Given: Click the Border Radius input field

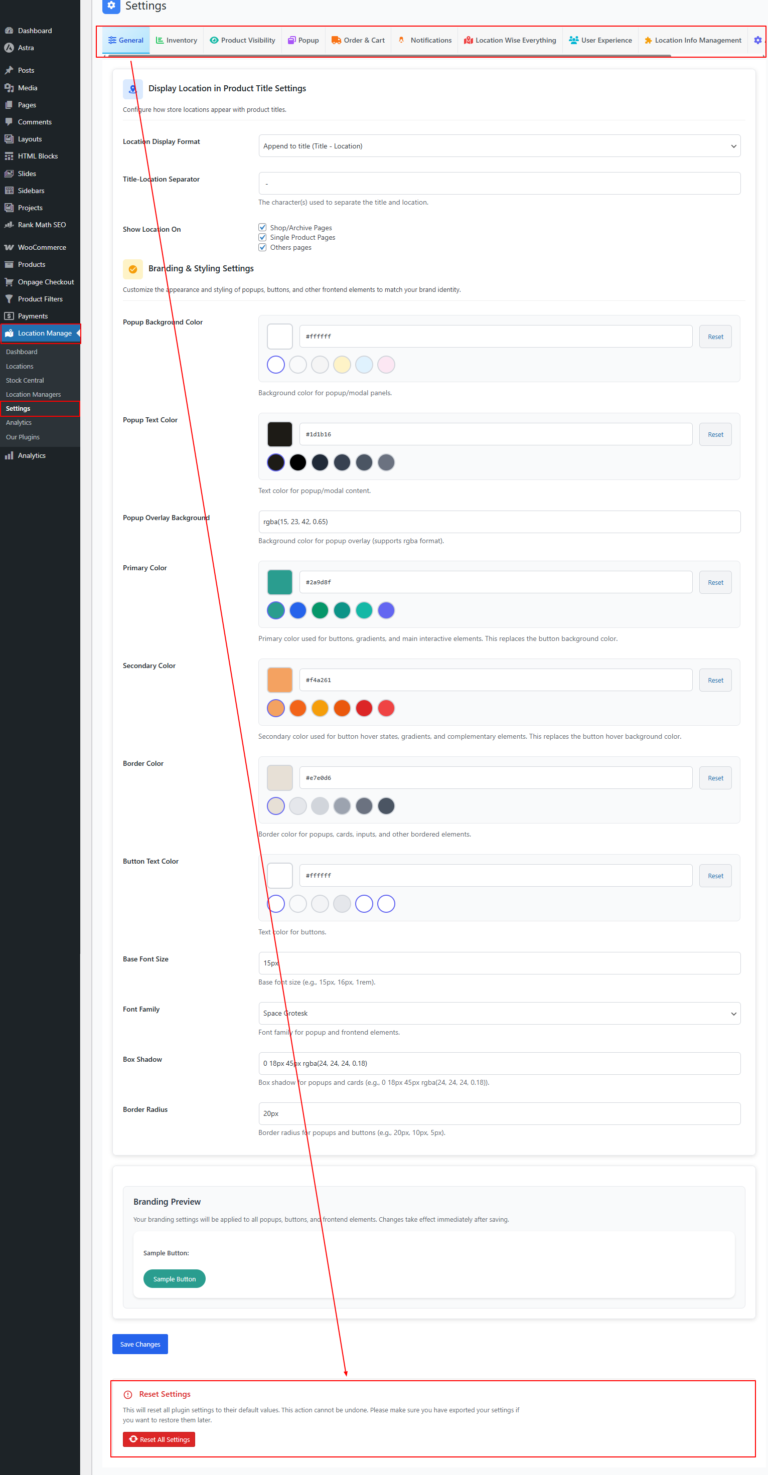Looking at the screenshot, I should tap(499, 1113).
